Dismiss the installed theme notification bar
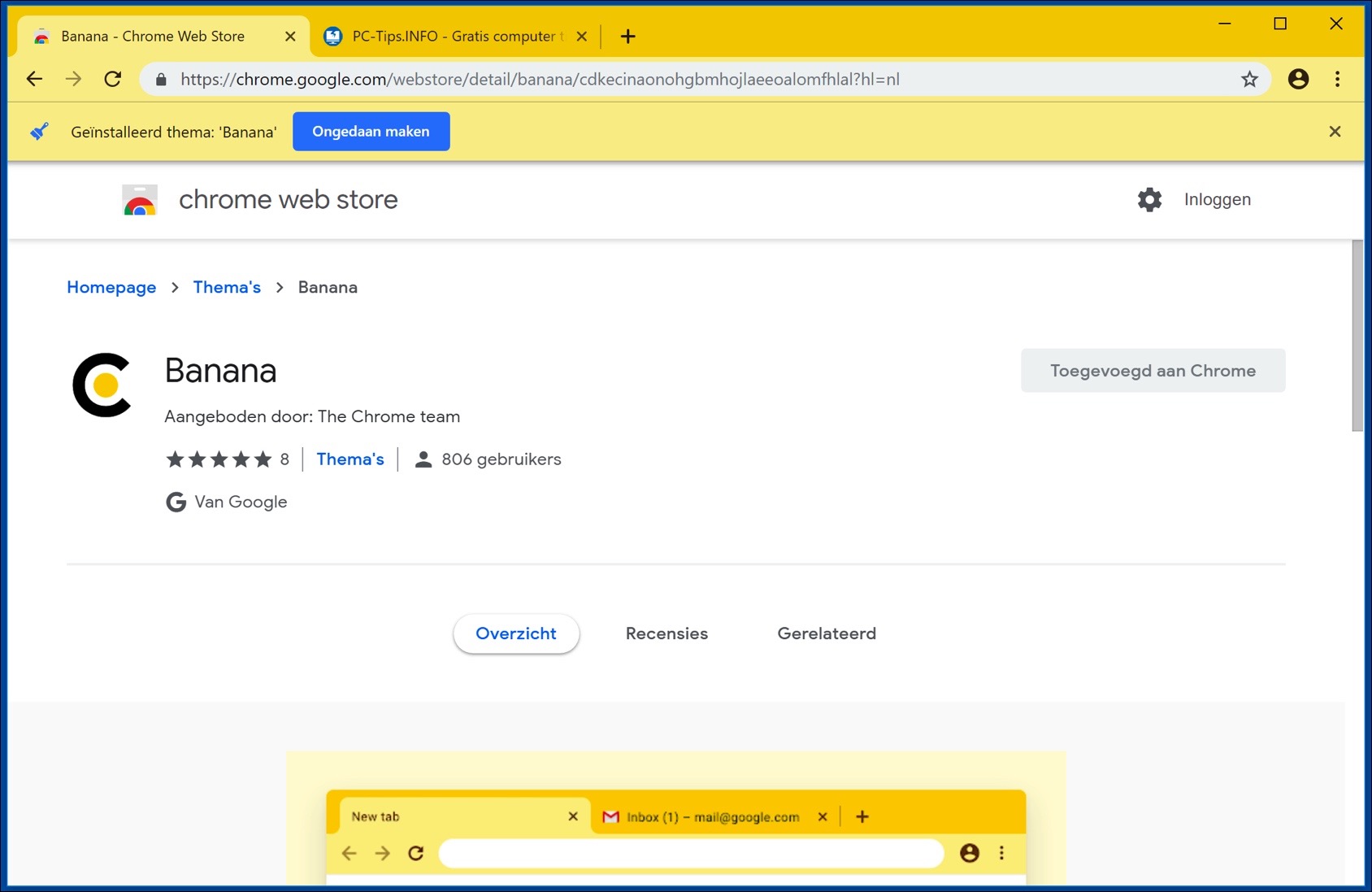1372x892 pixels. (1335, 132)
